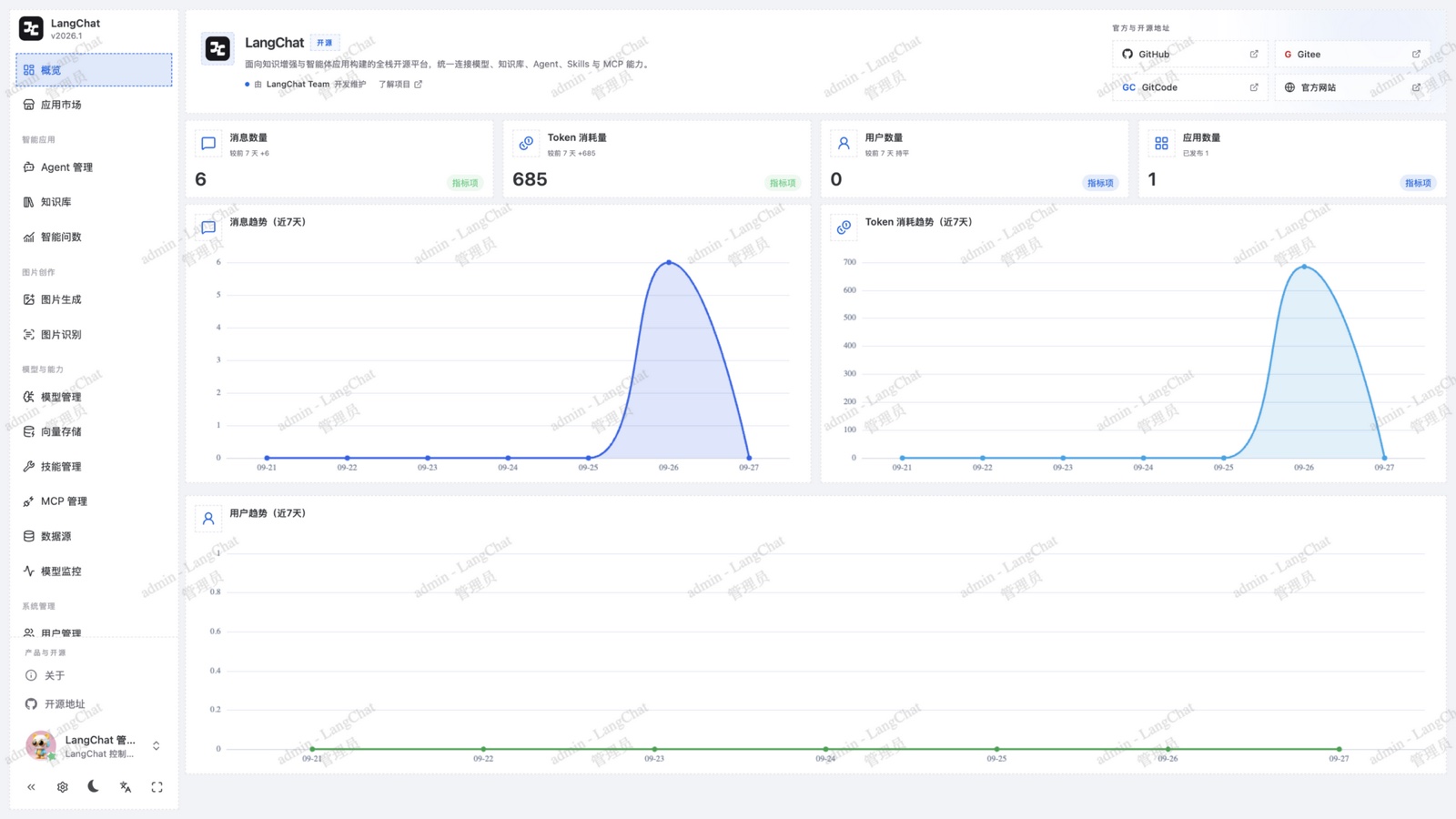This screenshot has width=1456, height=819.
Task: Click the 开源地址 GitHub icon in sidebar
Action: click(x=31, y=704)
